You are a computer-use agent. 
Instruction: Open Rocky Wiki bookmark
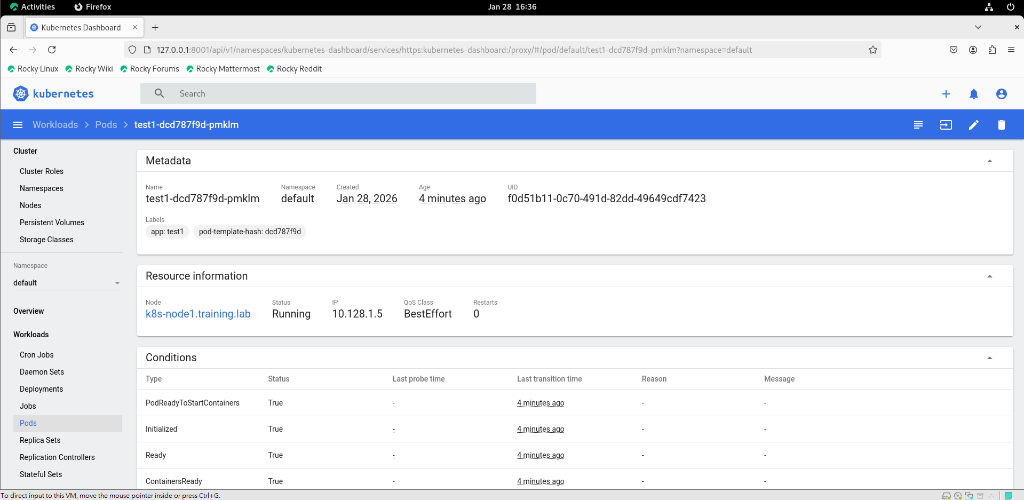coord(89,69)
